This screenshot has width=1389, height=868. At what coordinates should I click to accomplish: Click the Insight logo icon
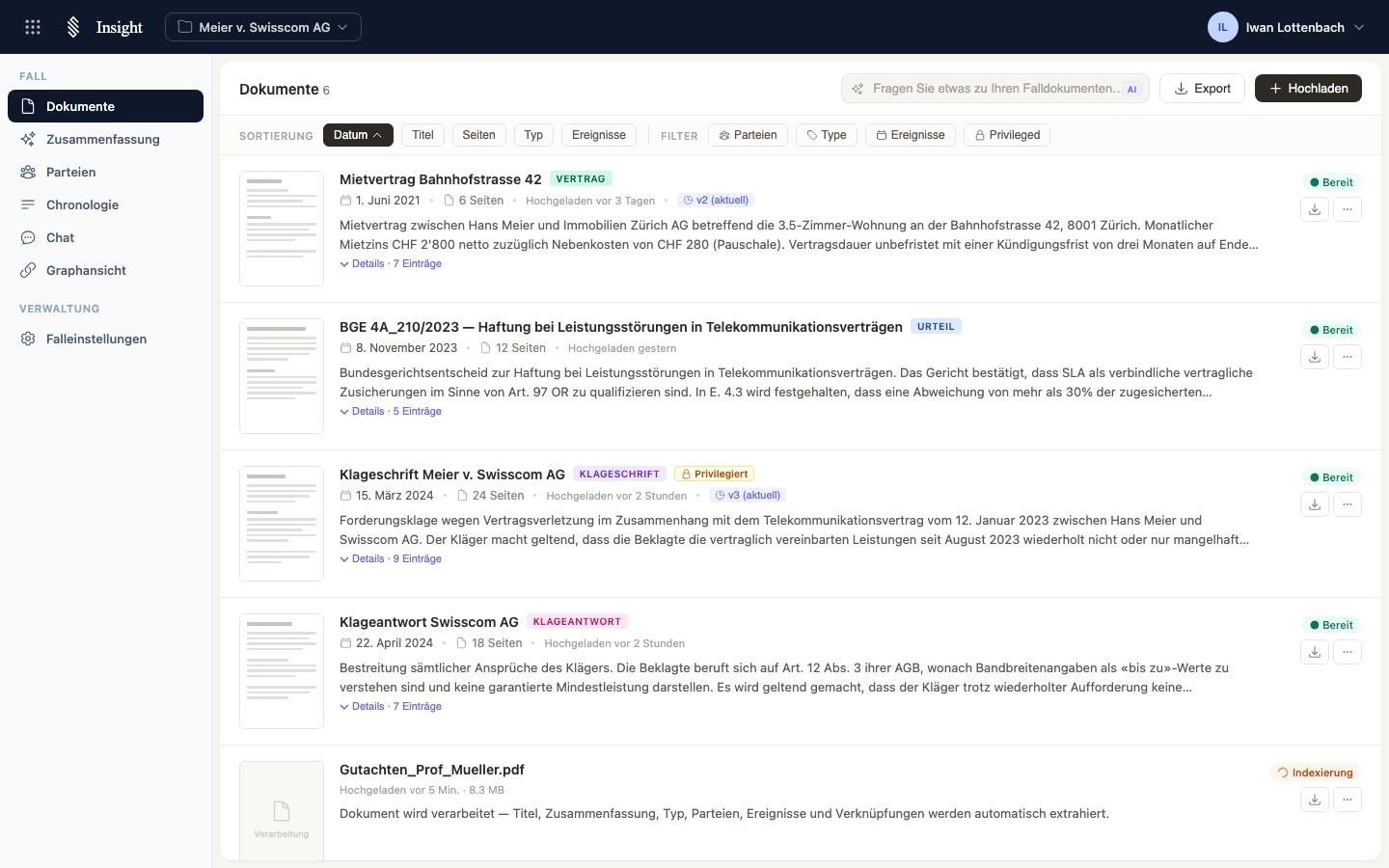tap(73, 27)
